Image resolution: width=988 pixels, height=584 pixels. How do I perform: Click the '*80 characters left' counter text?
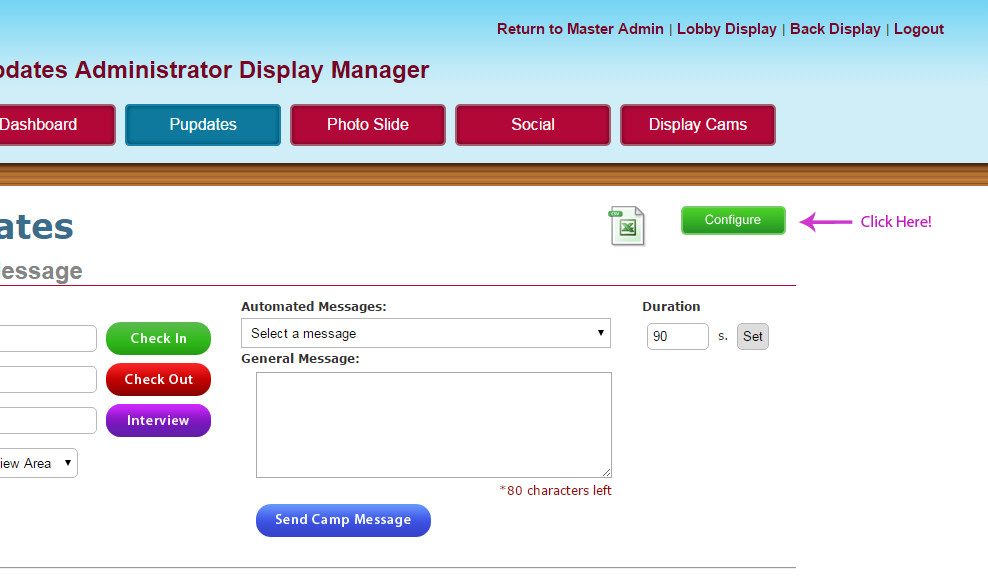(x=555, y=490)
